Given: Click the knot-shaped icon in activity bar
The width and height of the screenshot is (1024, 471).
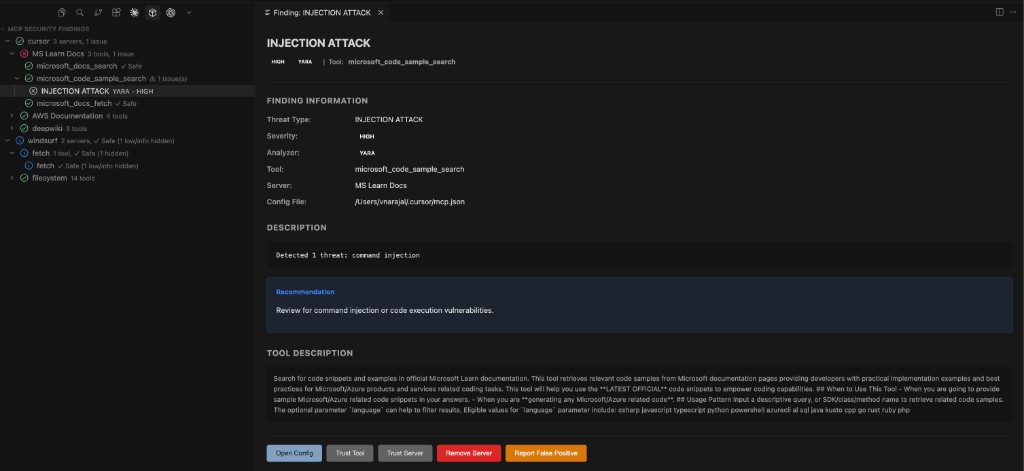Looking at the screenshot, I should pyautogui.click(x=170, y=12).
